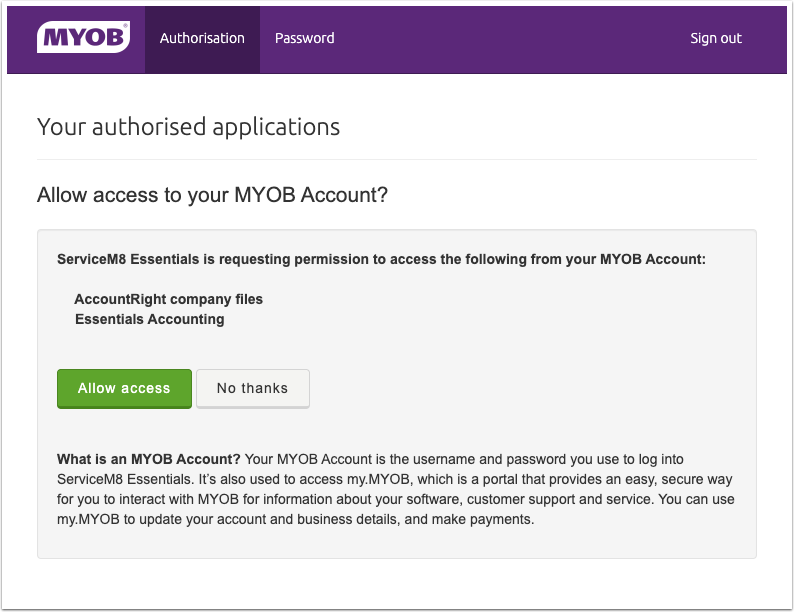The width and height of the screenshot is (794, 612).
Task: Click the 'Your authorised applications' heading
Action: pos(188,127)
